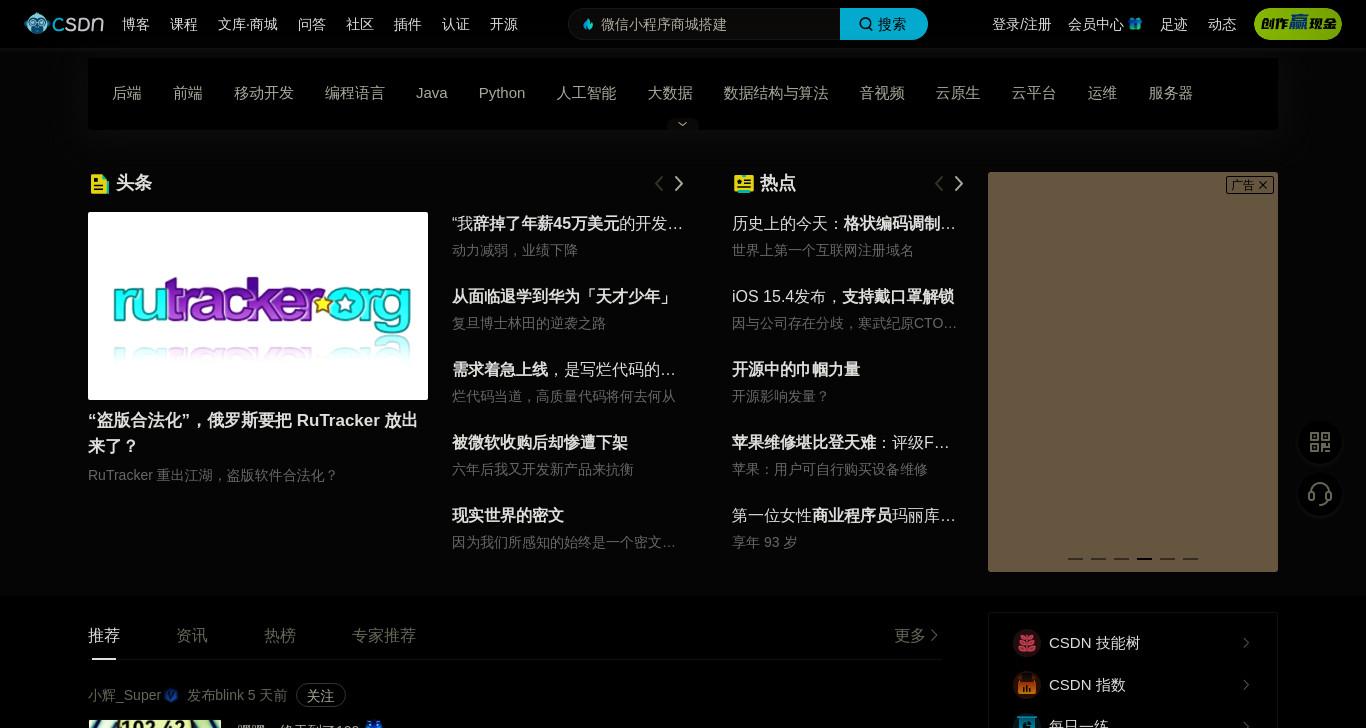Screen dimensions: 1366x728
Task: Select the 大数据 category
Action: click(670, 93)
